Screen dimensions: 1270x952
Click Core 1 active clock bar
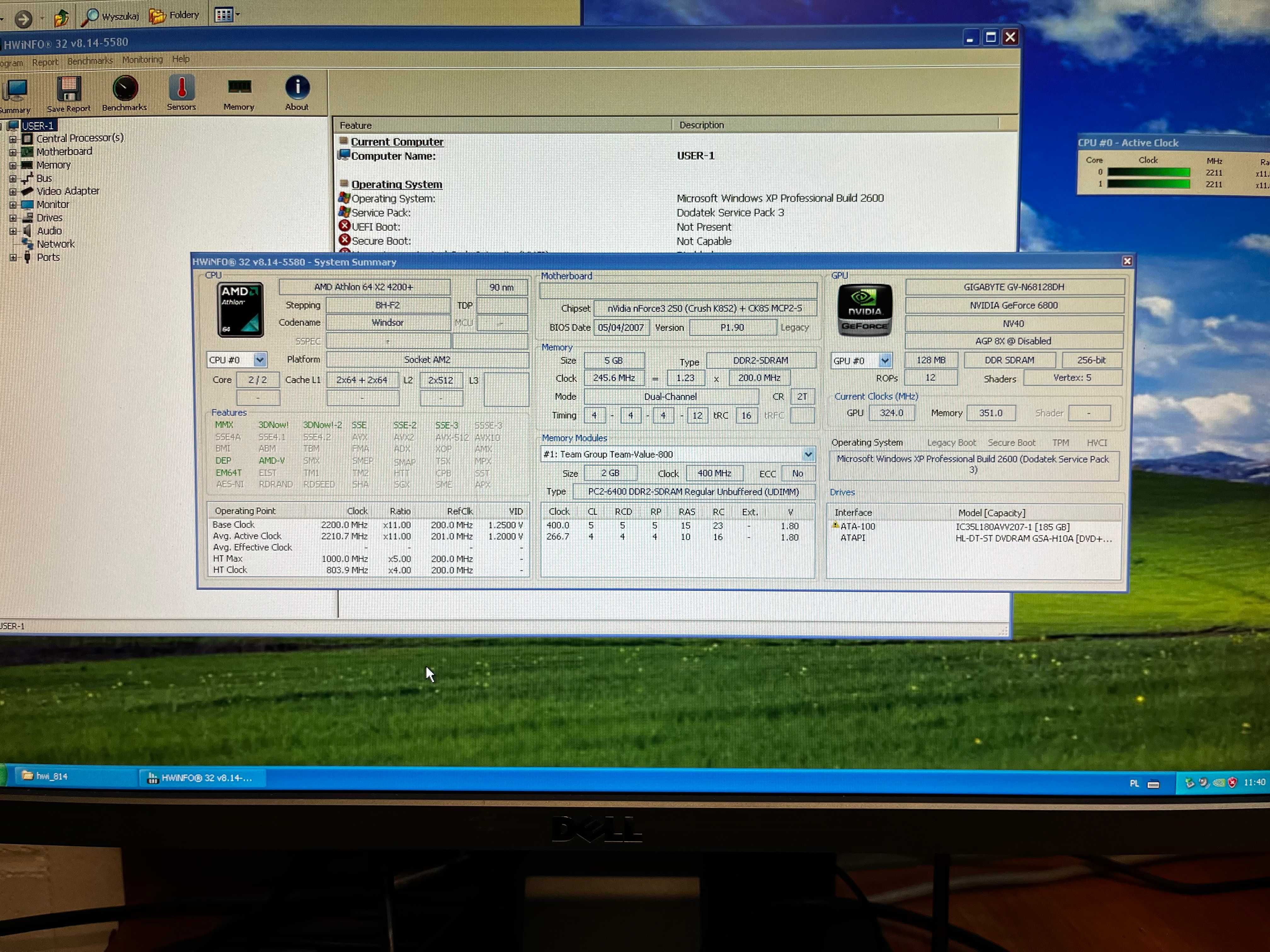[x=1148, y=184]
